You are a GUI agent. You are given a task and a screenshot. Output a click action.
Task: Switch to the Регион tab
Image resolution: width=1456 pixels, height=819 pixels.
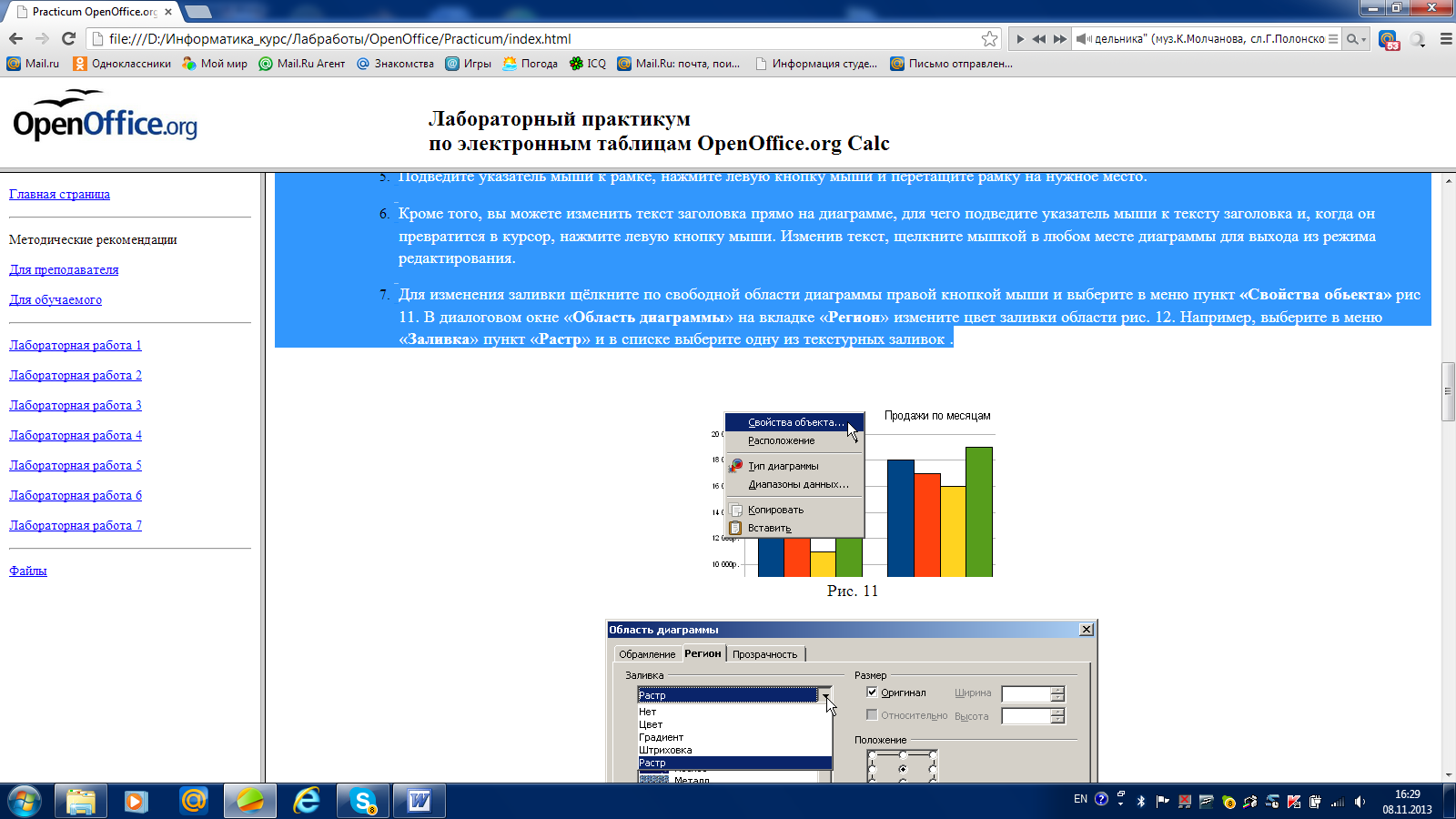(703, 653)
